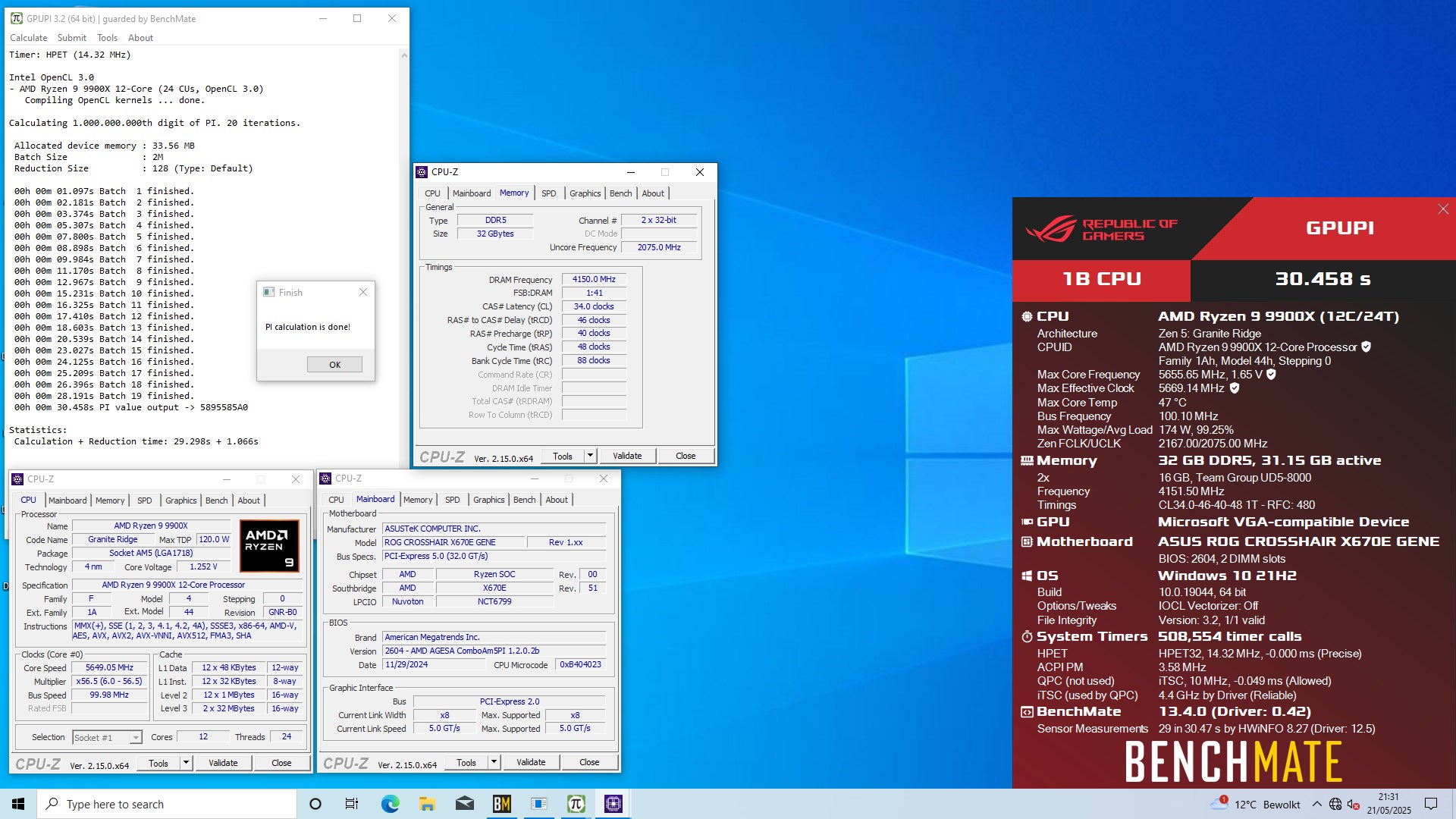
Task: Switch to CPU-Z taskbar icon
Action: 613,804
